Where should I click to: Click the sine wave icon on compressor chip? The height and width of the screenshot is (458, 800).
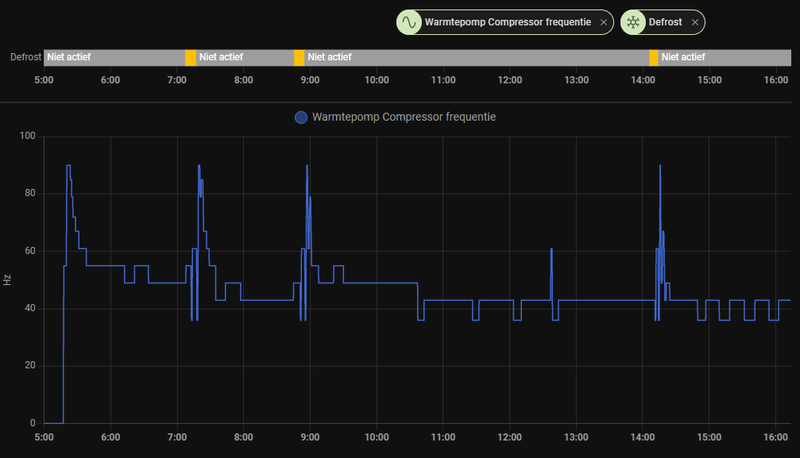(409, 22)
